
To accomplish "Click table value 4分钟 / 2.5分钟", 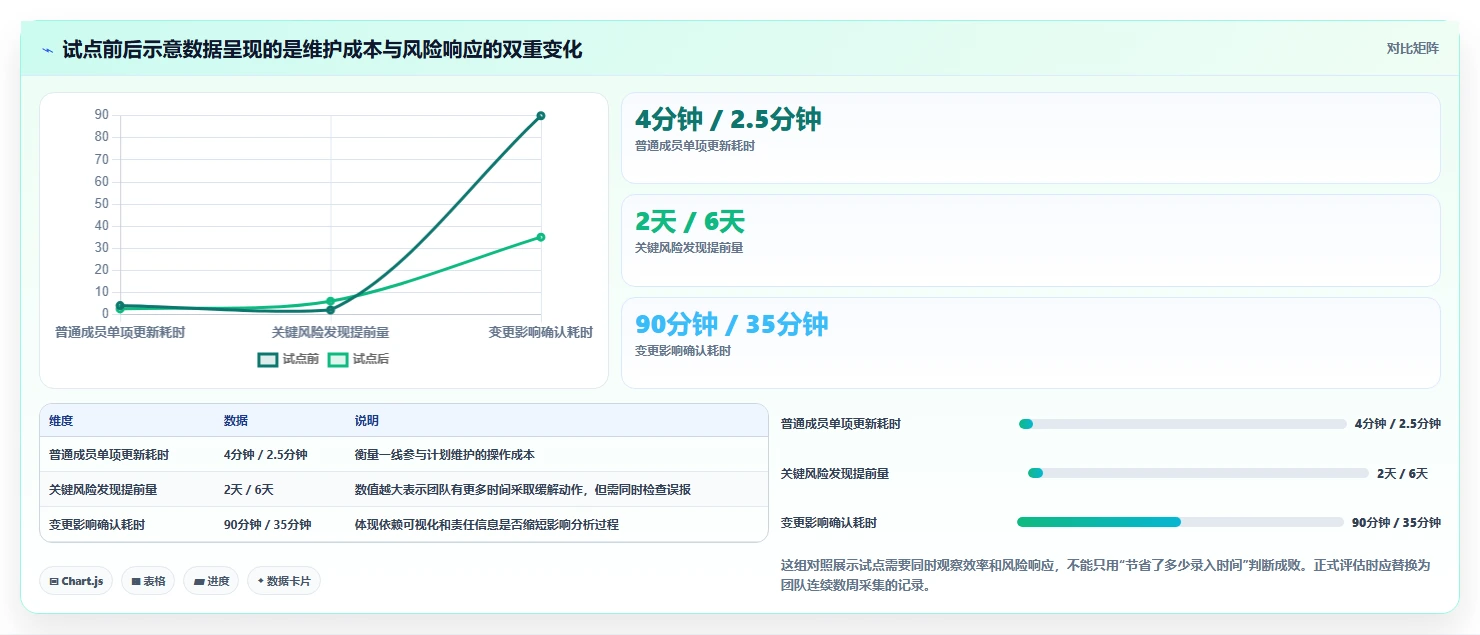I will pos(266,455).
